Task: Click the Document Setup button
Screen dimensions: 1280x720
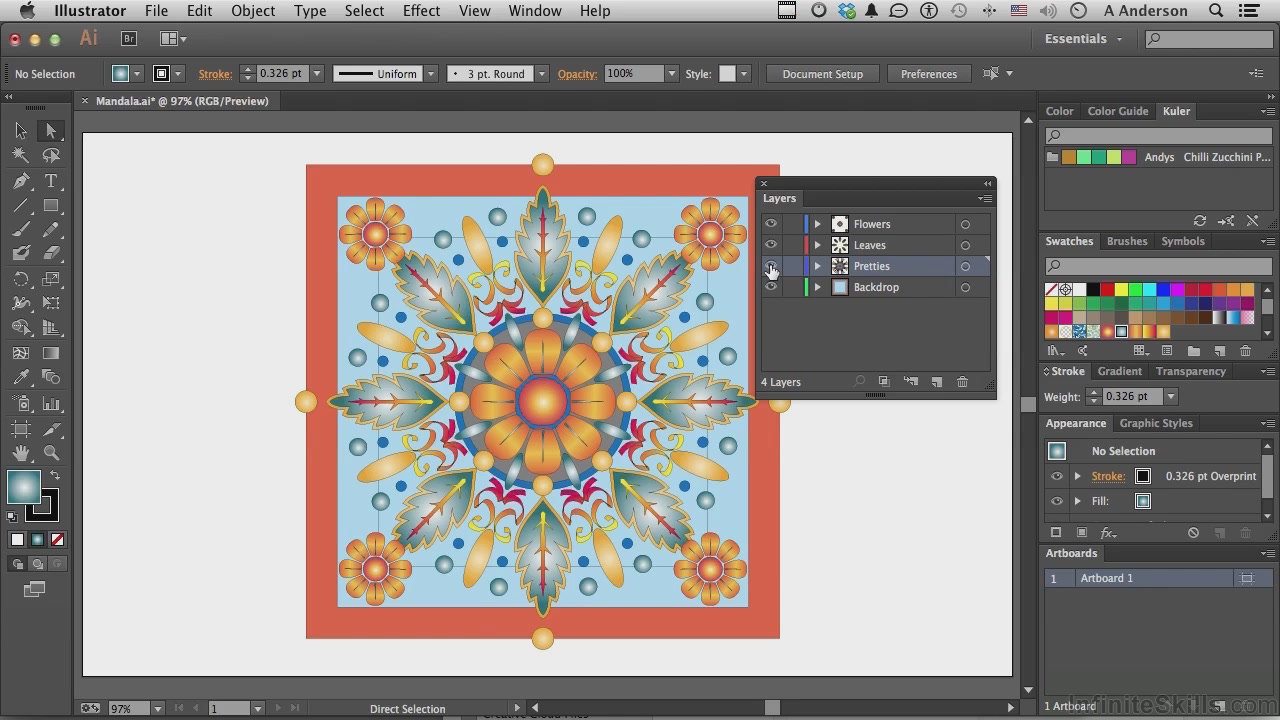Action: click(822, 74)
